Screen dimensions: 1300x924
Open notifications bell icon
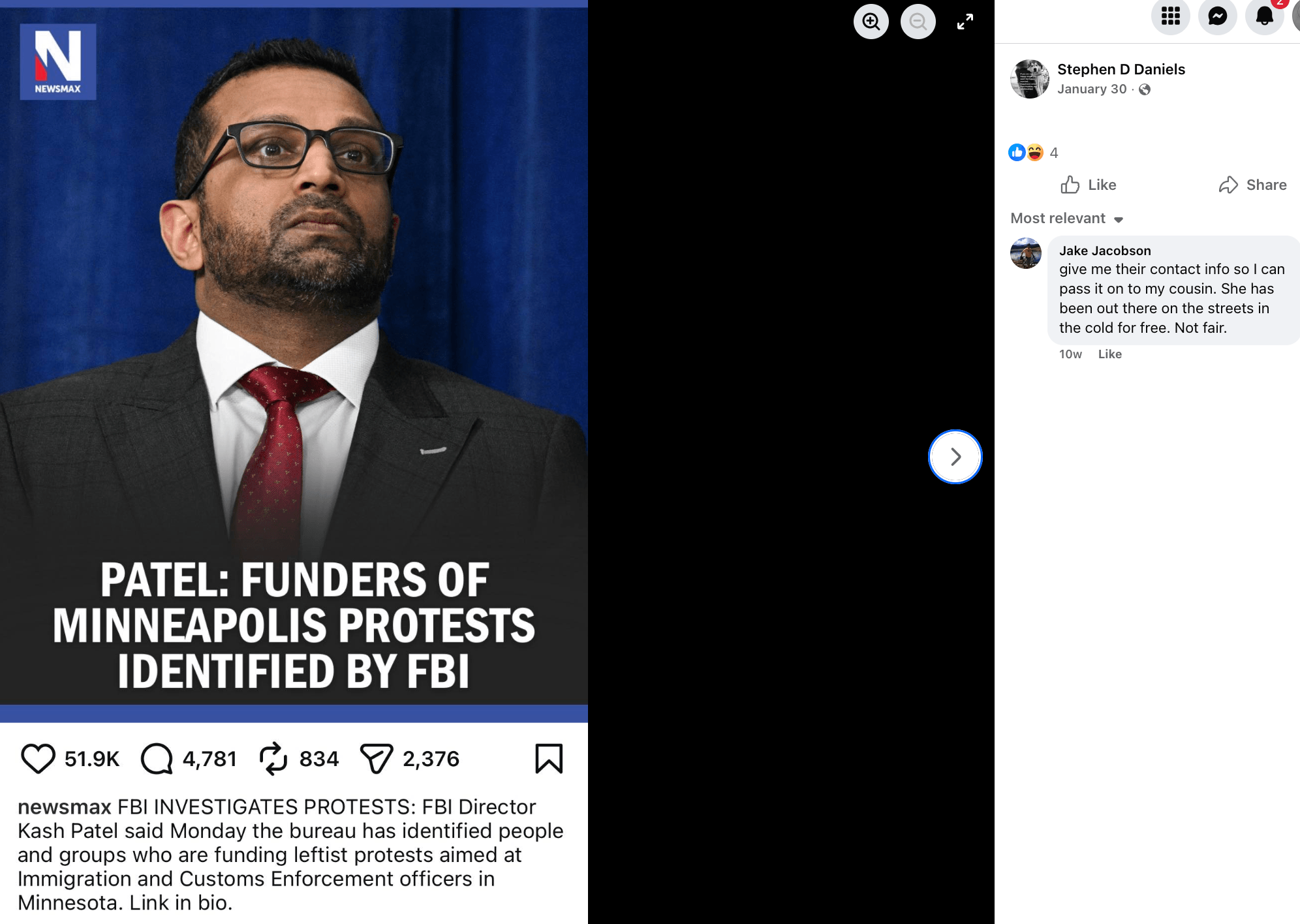click(x=1265, y=16)
